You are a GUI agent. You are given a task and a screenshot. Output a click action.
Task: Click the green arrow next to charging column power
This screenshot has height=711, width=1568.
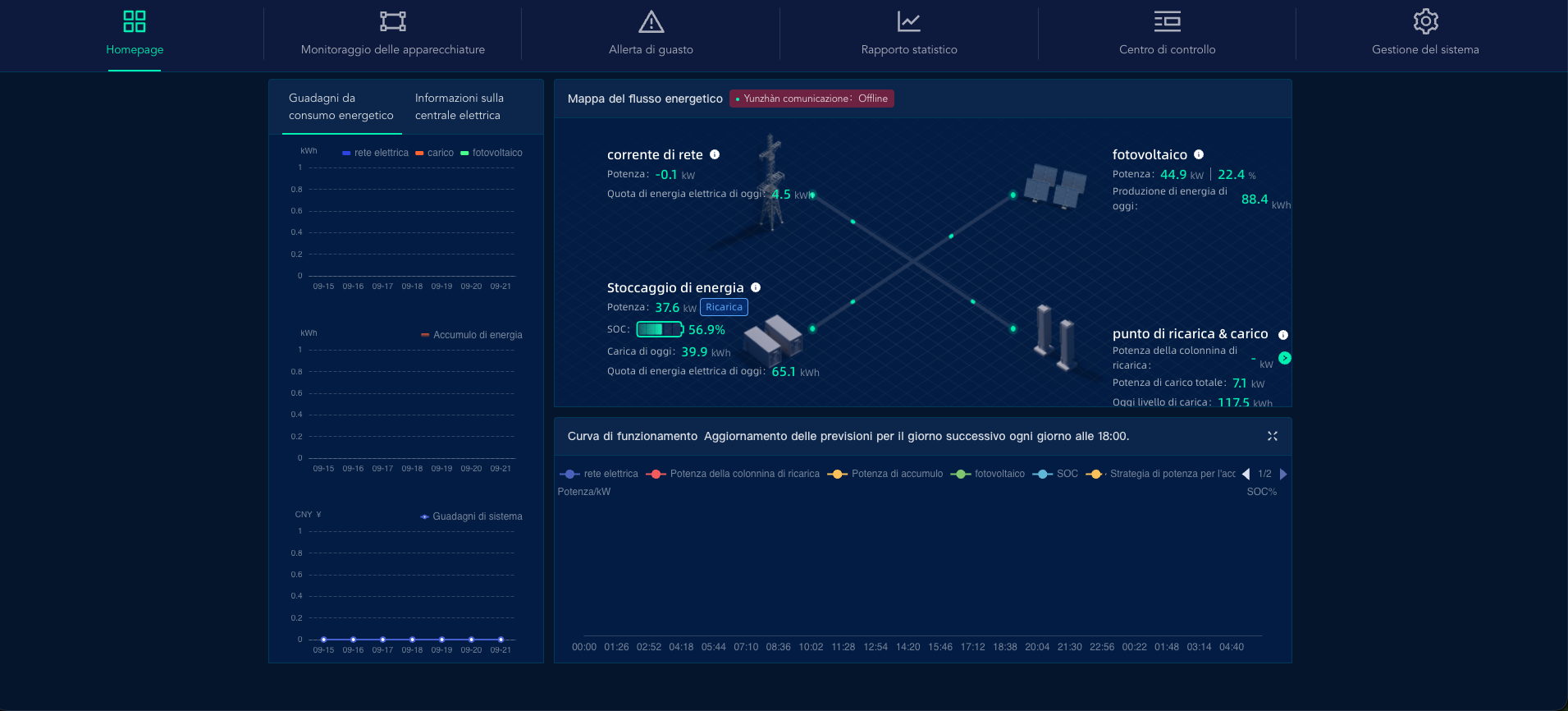point(1285,358)
